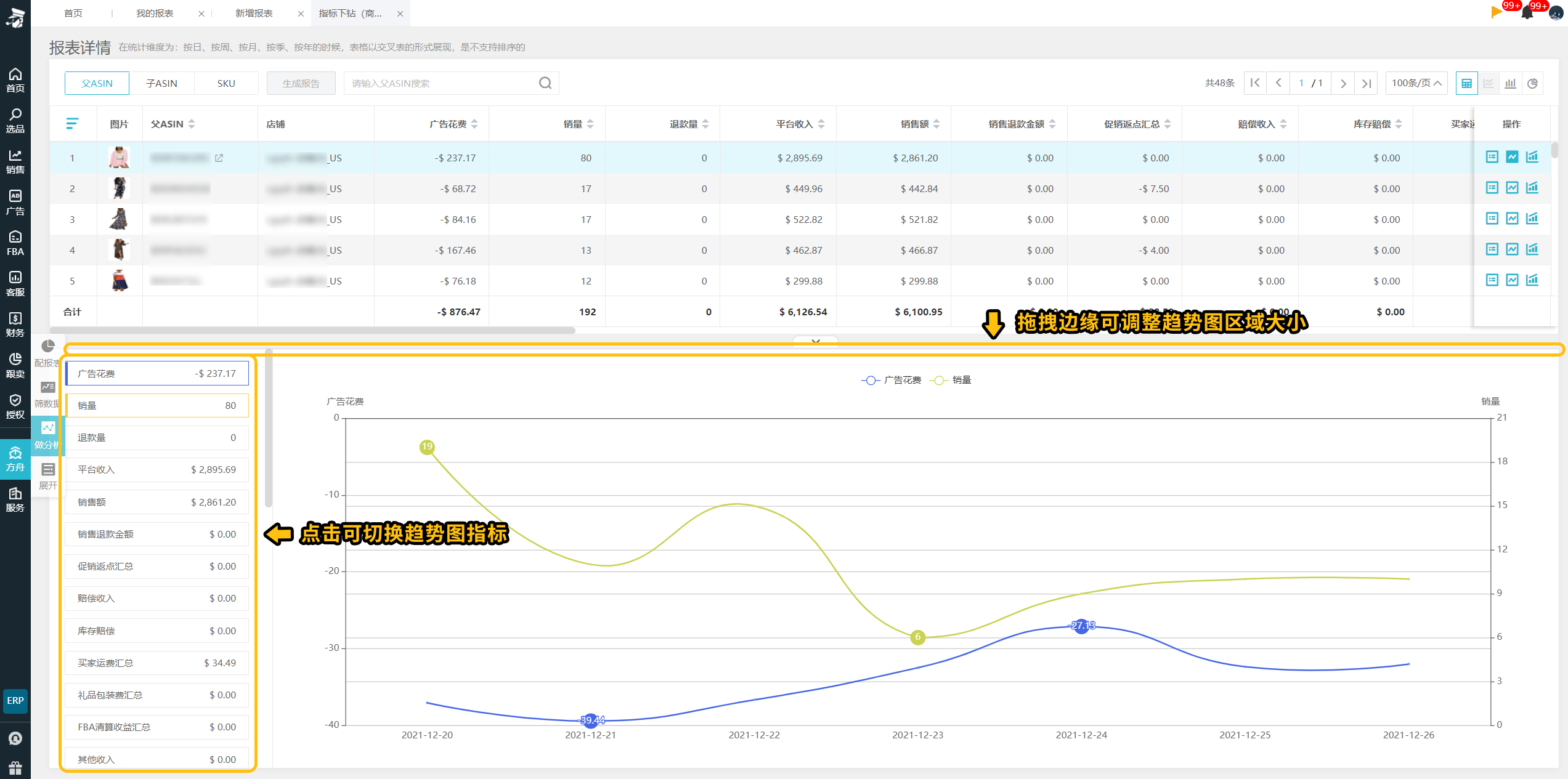This screenshot has height=779, width=1568.
Task: Open the 首页 sidebar icon
Action: 15,80
